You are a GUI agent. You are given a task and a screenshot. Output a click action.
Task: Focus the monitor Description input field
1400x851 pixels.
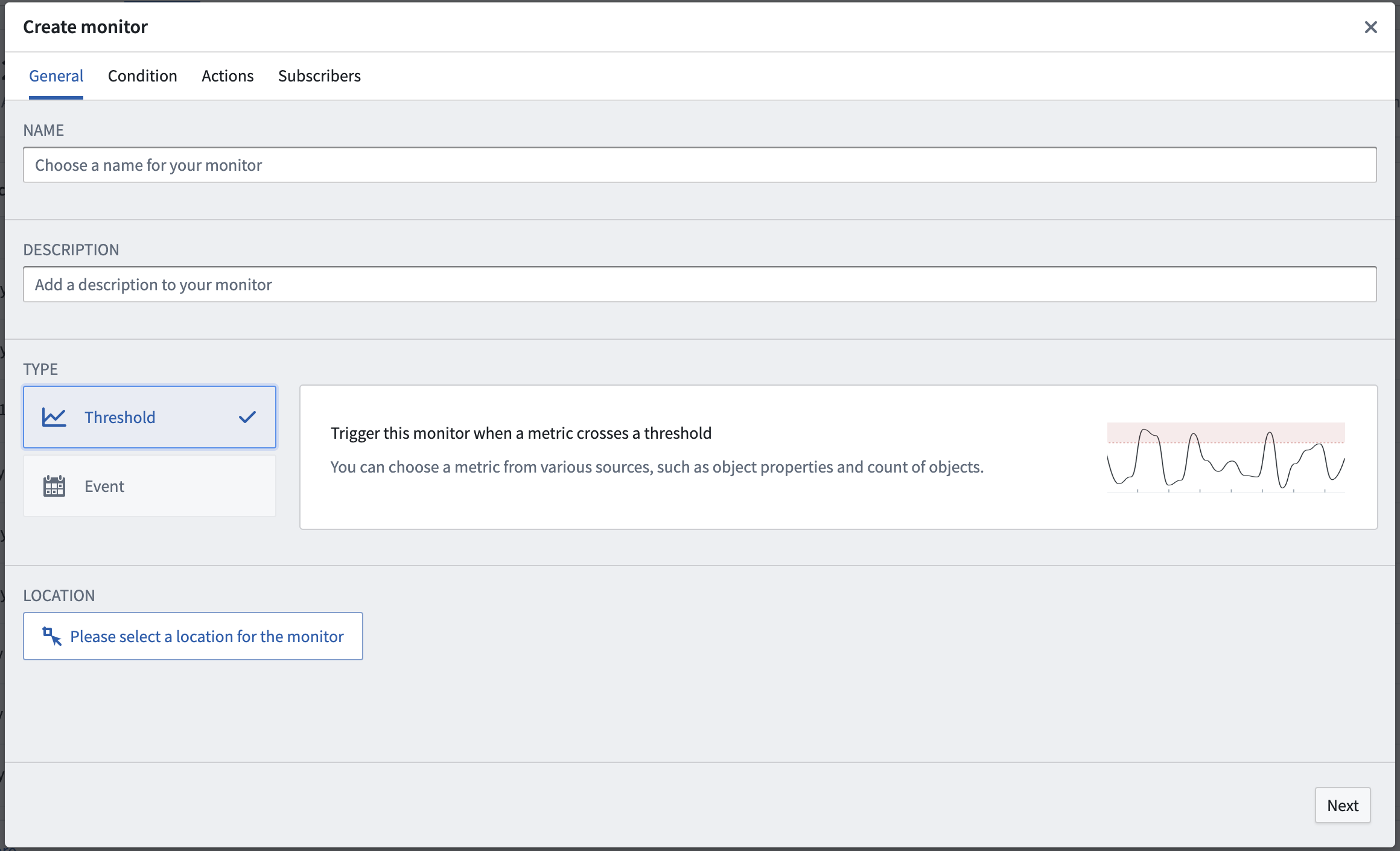click(700, 284)
